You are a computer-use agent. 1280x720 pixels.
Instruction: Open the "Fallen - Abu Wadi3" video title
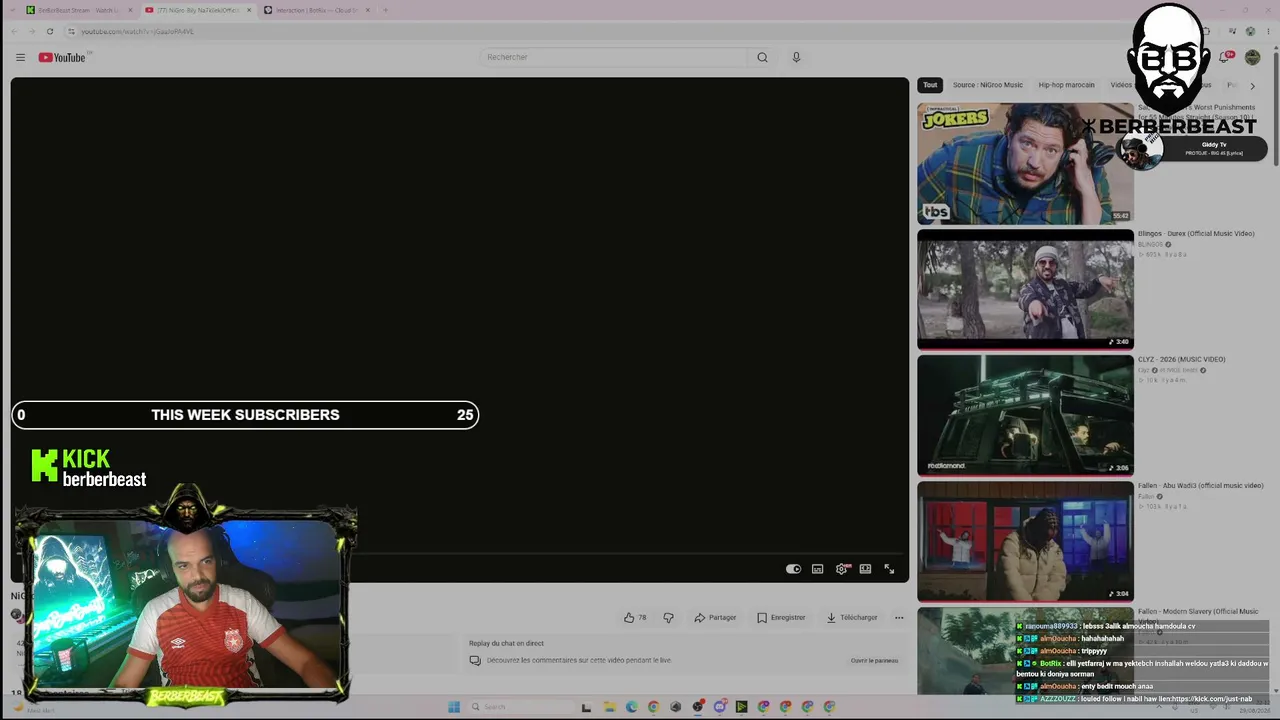coord(1201,485)
